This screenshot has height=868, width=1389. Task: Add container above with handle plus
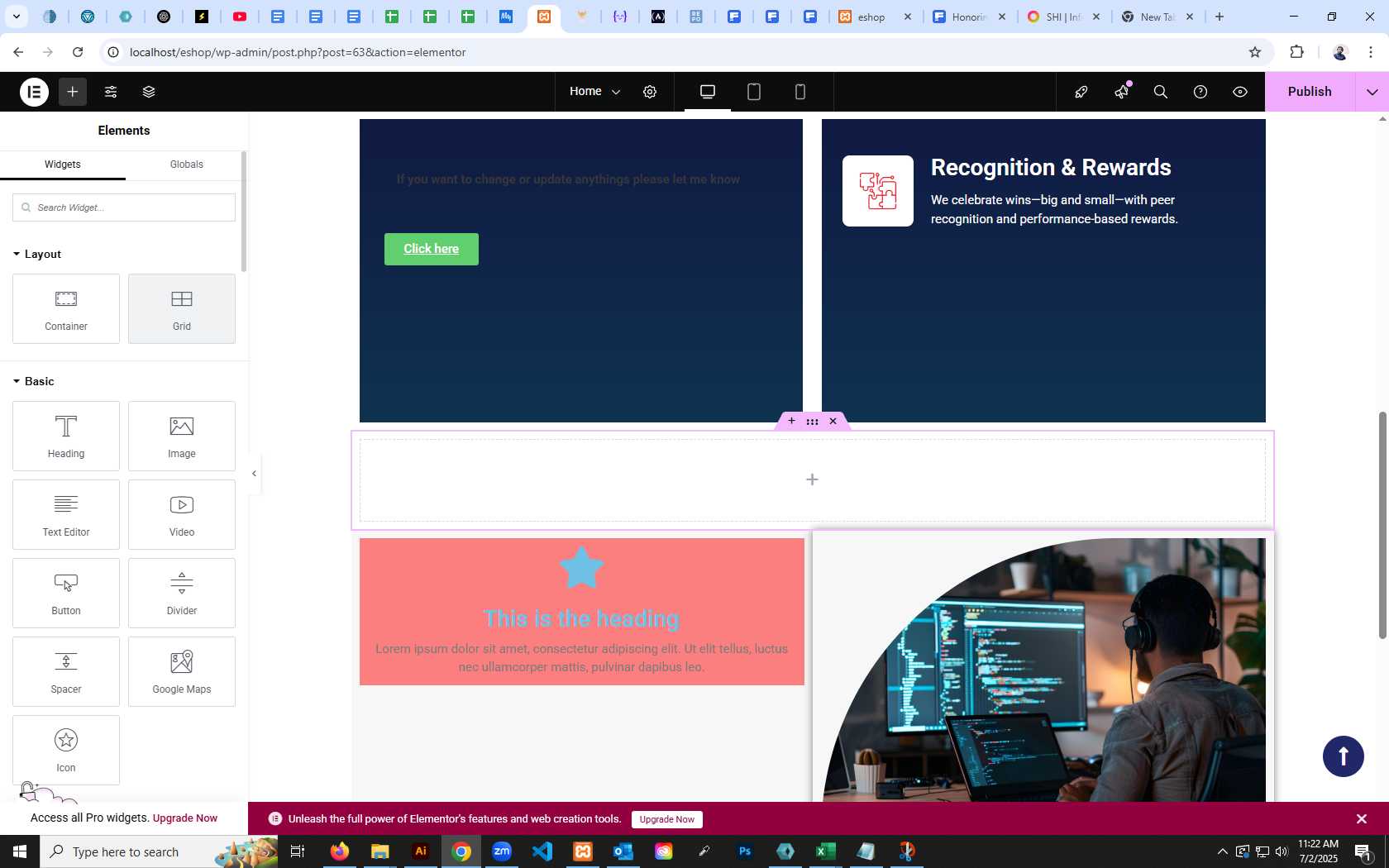tap(791, 421)
